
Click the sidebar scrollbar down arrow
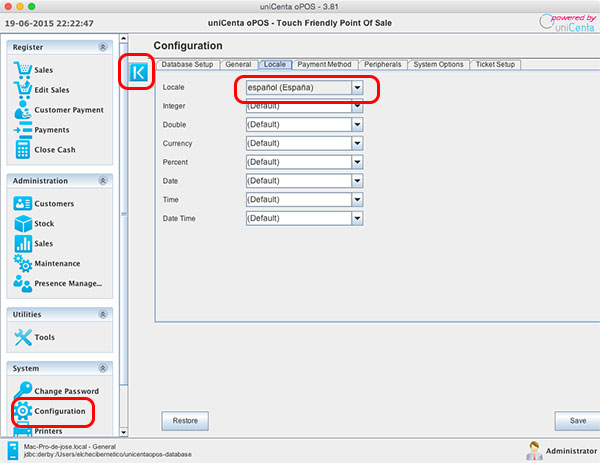click(x=123, y=432)
